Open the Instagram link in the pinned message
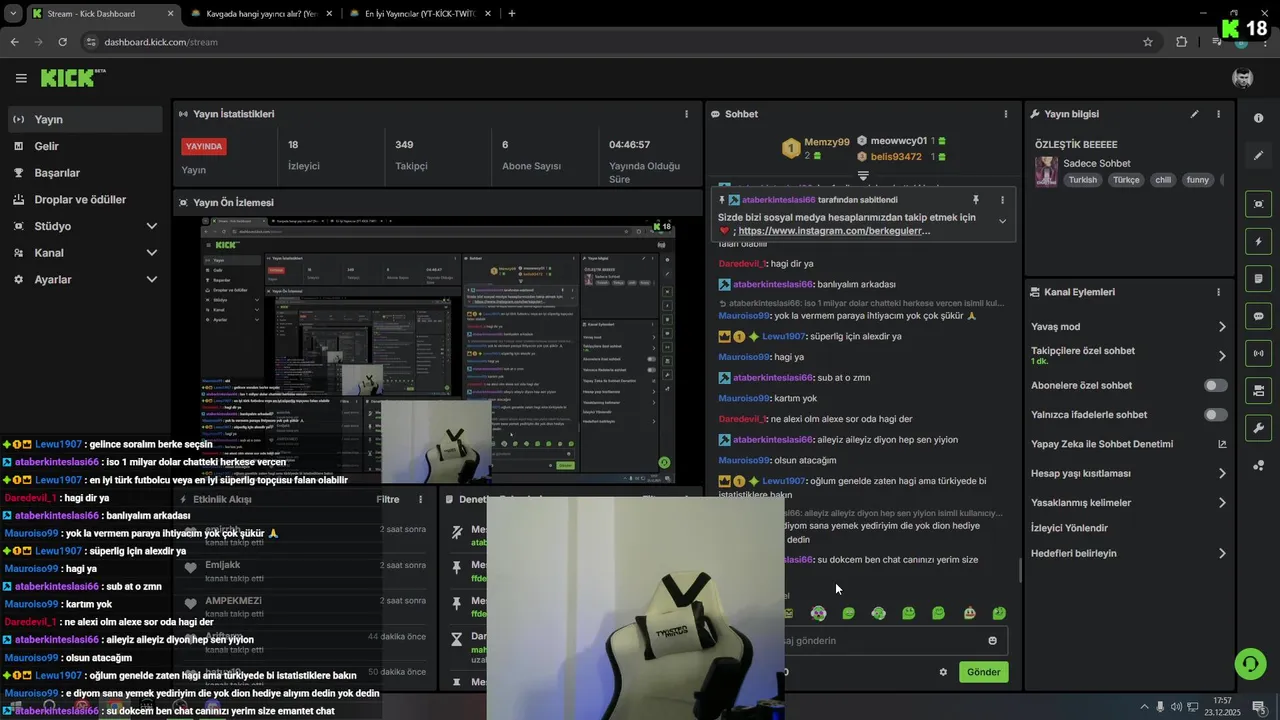1280x720 pixels. tap(834, 231)
